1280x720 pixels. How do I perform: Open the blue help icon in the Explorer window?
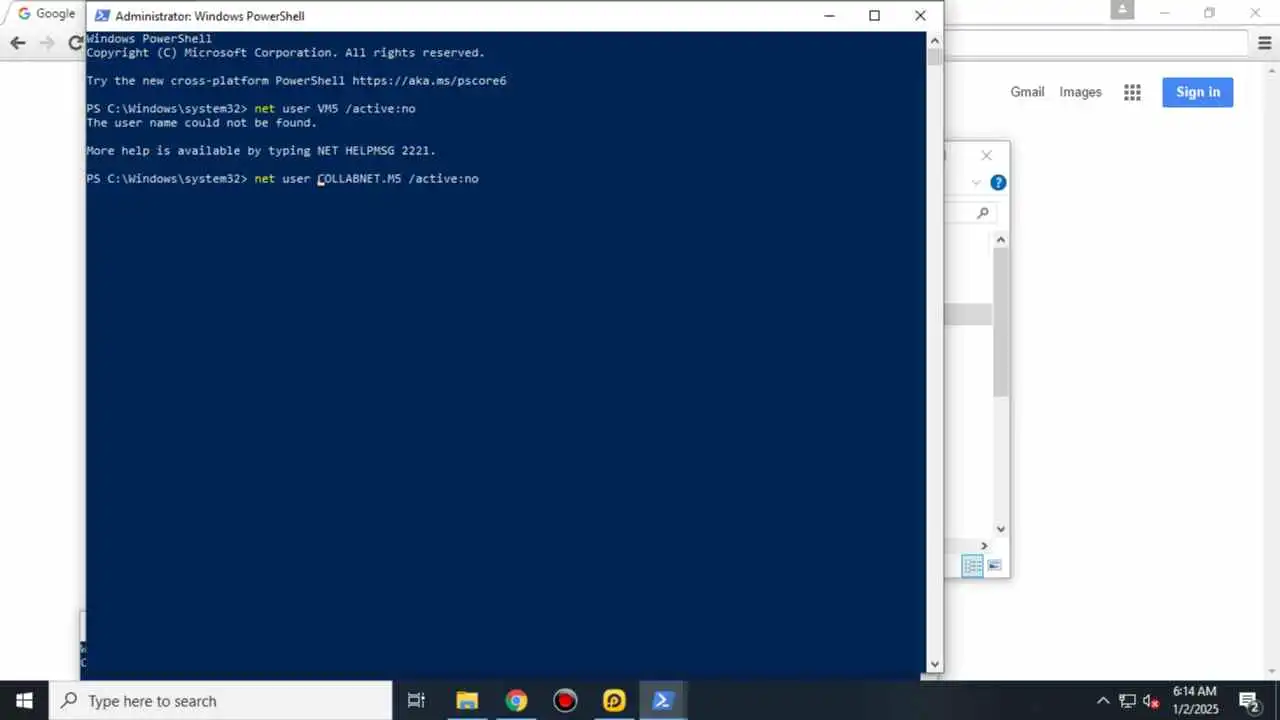click(x=998, y=183)
